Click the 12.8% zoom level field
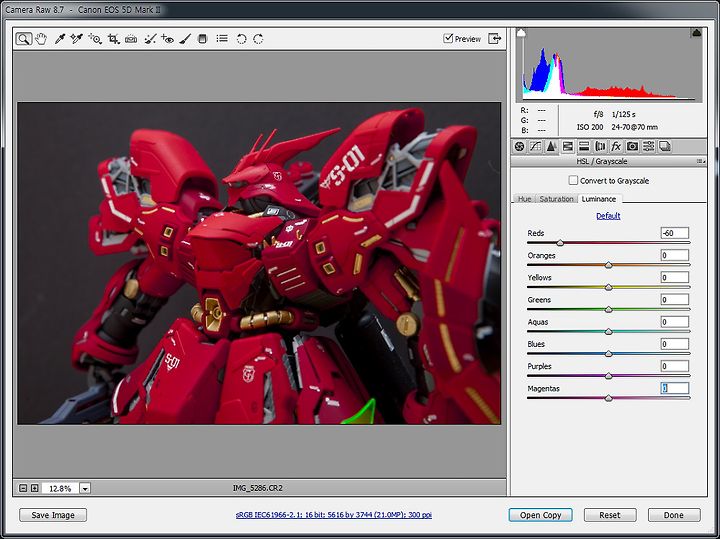The width and height of the screenshot is (720, 539). click(60, 488)
